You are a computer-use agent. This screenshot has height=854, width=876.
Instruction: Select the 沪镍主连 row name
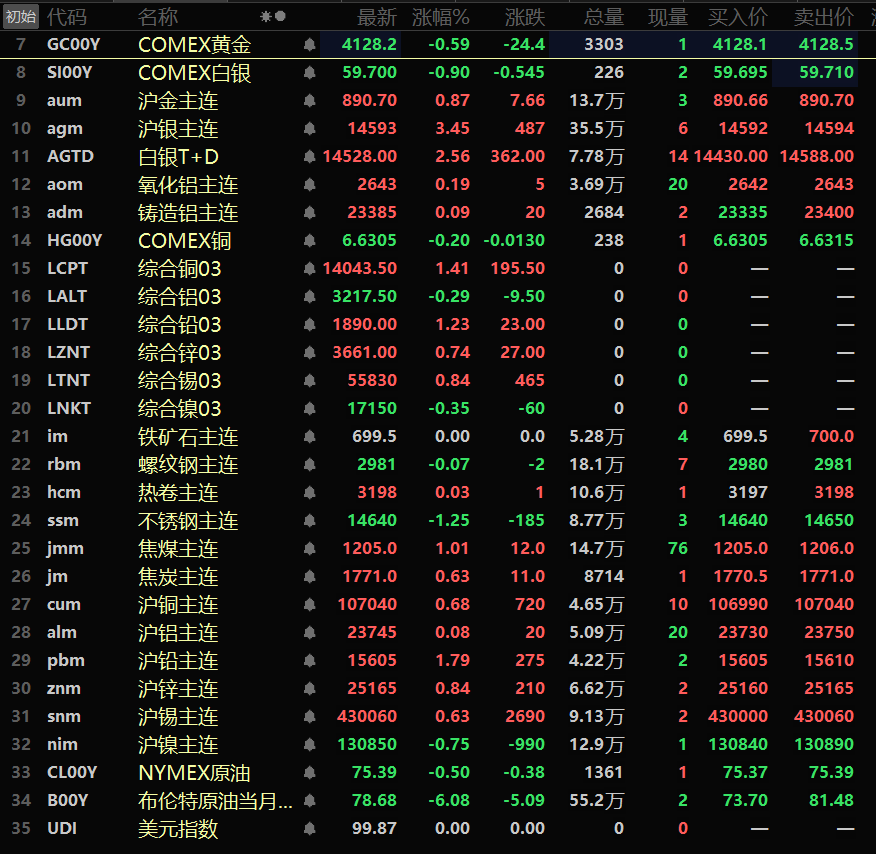[x=178, y=745]
